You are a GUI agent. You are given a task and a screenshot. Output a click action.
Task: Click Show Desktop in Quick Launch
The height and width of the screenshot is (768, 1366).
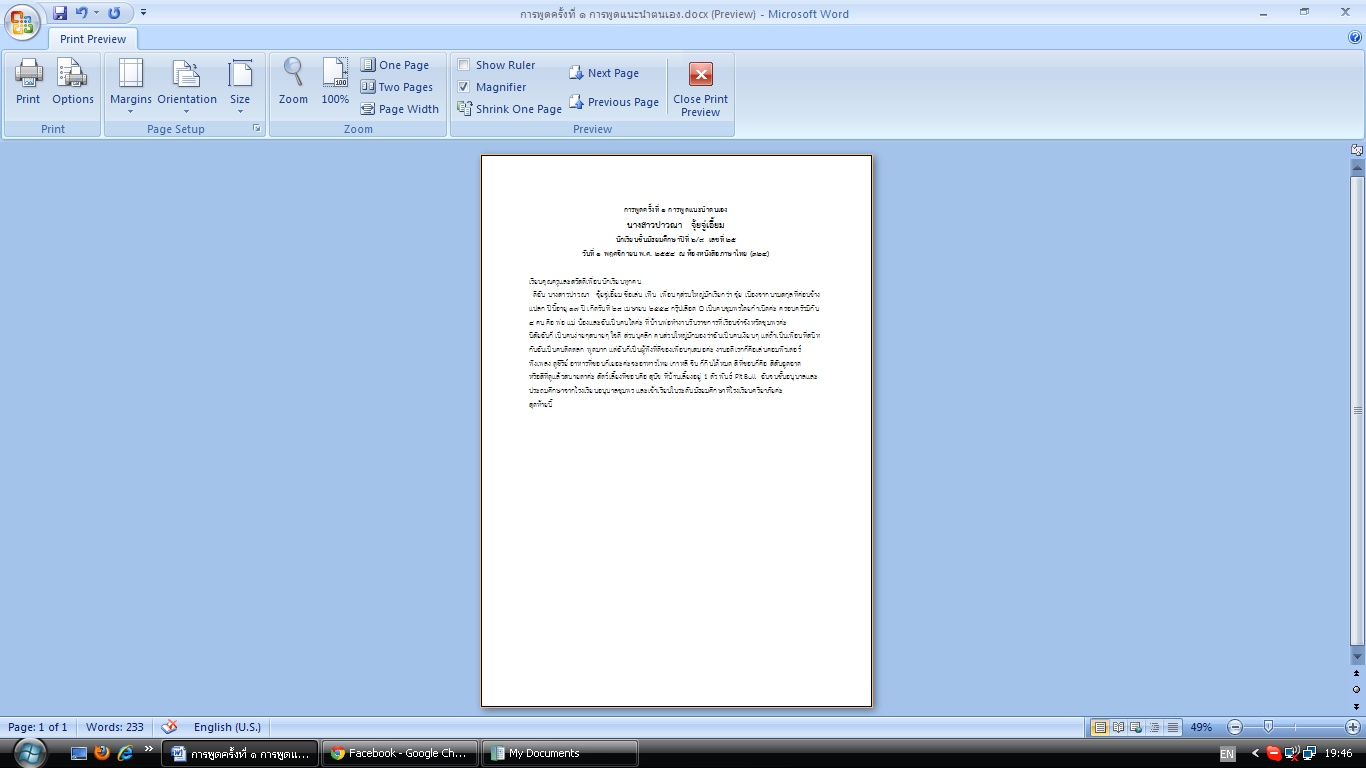pyautogui.click(x=79, y=753)
